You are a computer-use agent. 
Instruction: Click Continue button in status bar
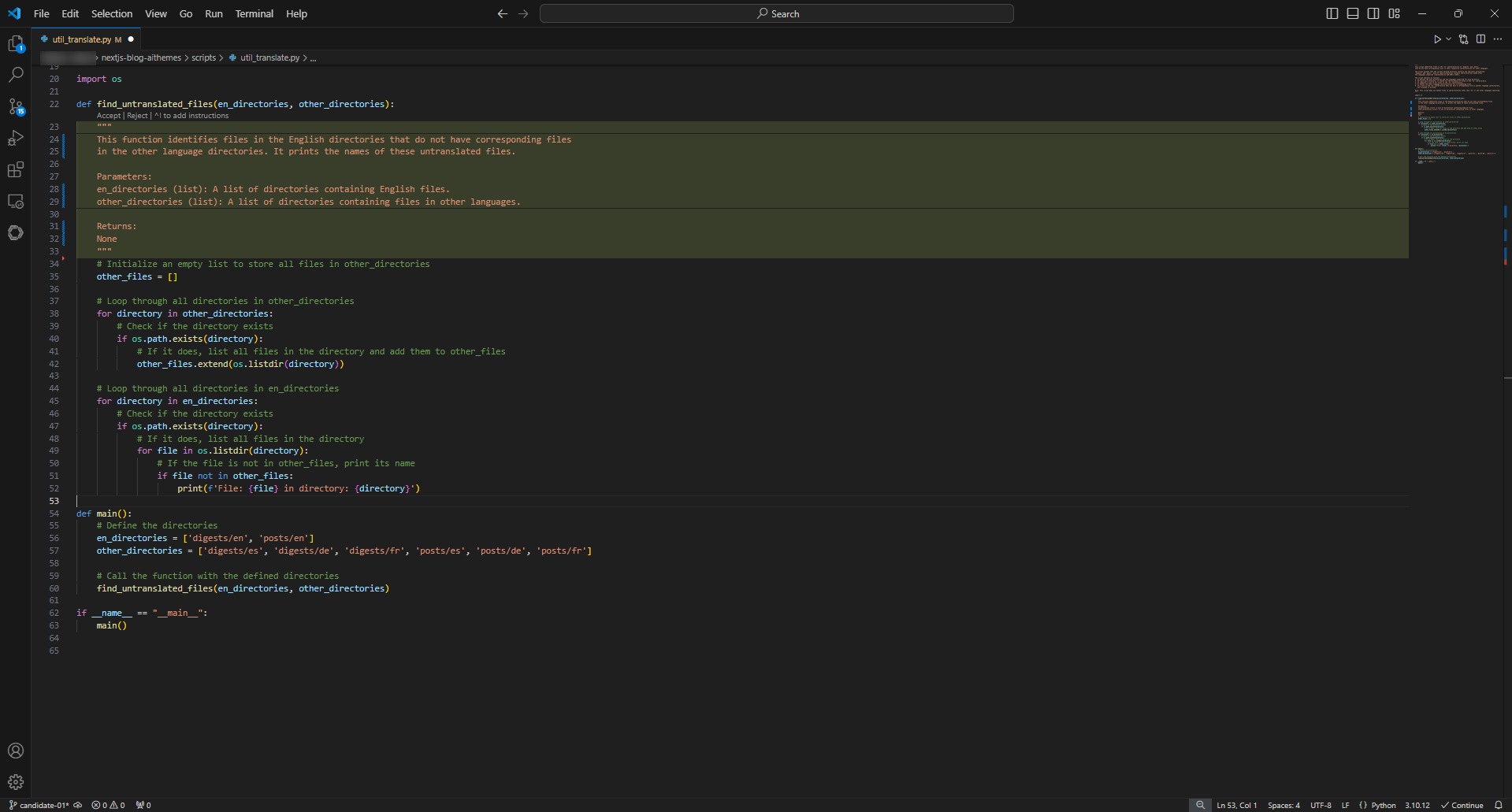[1462, 805]
